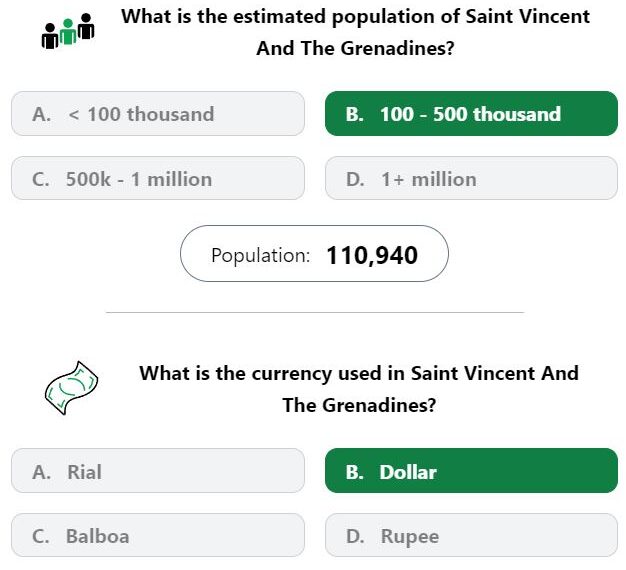Click the "D." letter beside Rupee
This screenshot has width=626, height=570.
pos(355,536)
